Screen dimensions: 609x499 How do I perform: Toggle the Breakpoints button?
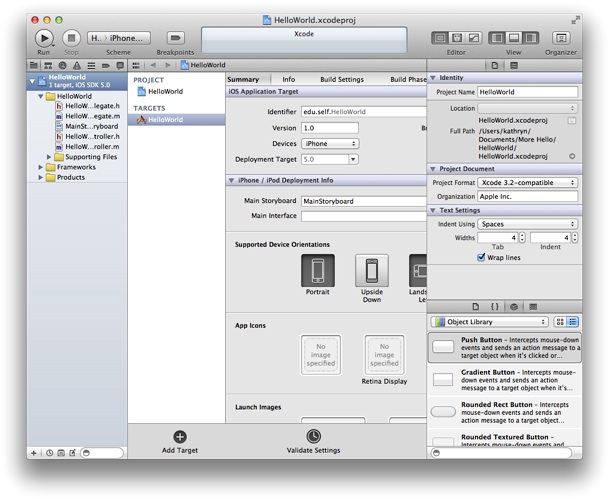pyautogui.click(x=175, y=37)
